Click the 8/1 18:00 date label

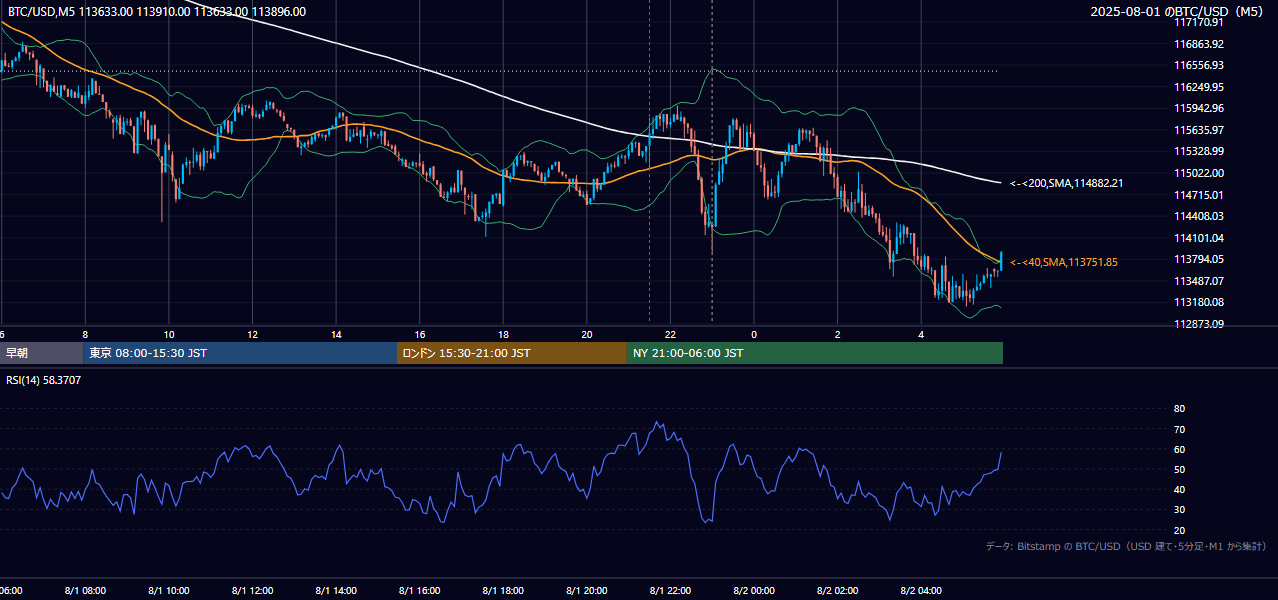[503, 591]
